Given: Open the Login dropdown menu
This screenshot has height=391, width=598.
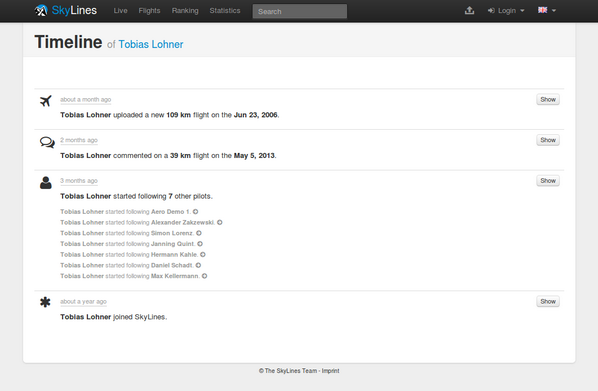Looking at the screenshot, I should click(x=506, y=11).
